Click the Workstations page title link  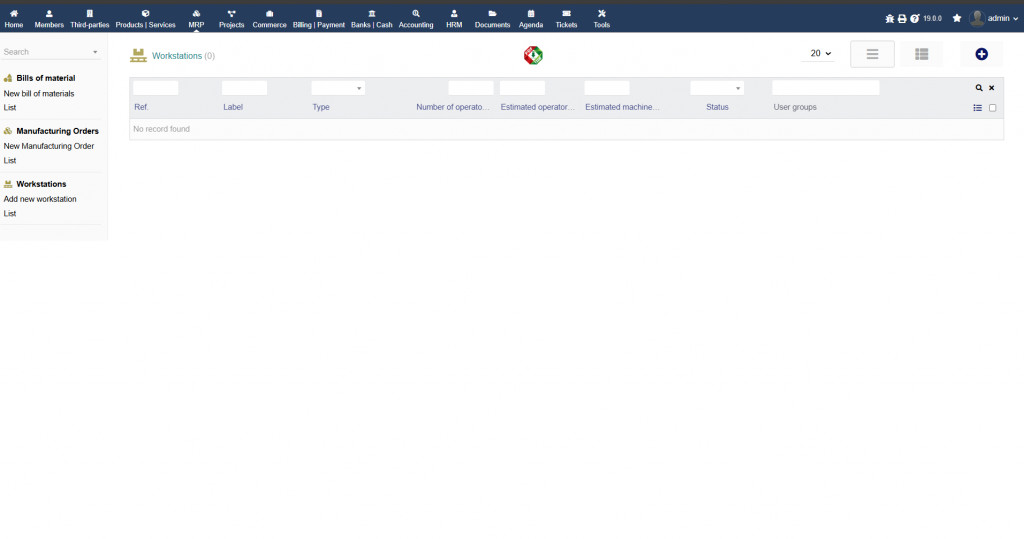177,56
